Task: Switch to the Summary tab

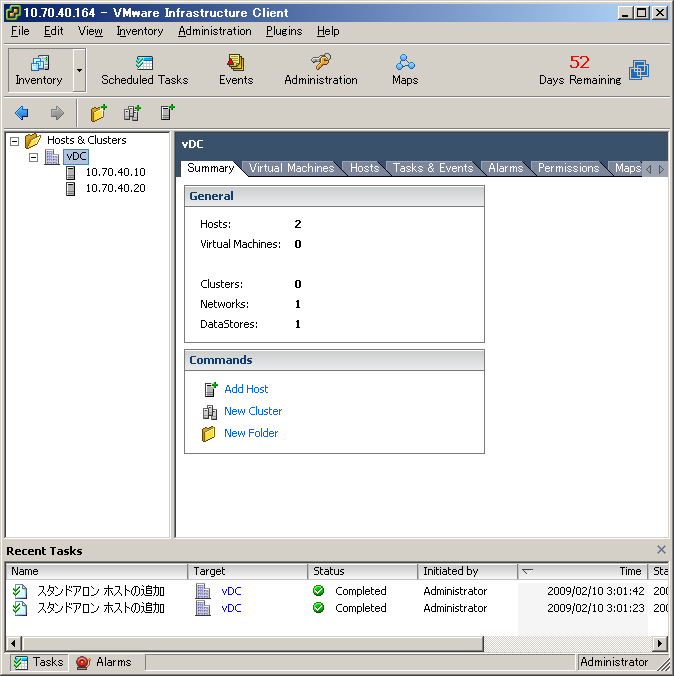Action: 210,168
